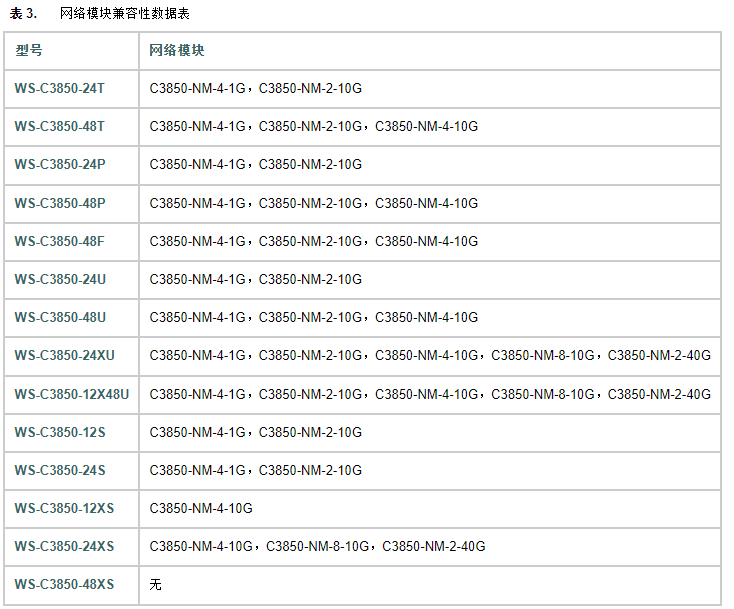Select the WS-C3850-24U model entry
Screen dimensions: 734x609
(x=60, y=279)
